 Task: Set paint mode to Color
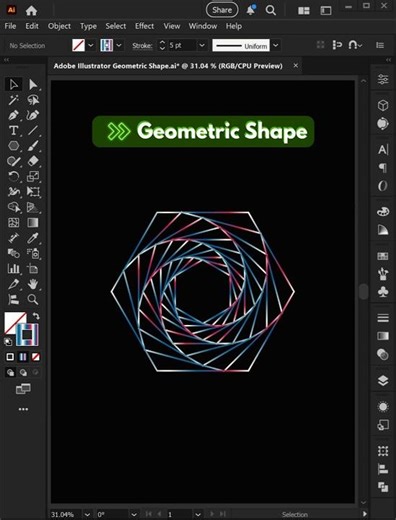coord(10,357)
